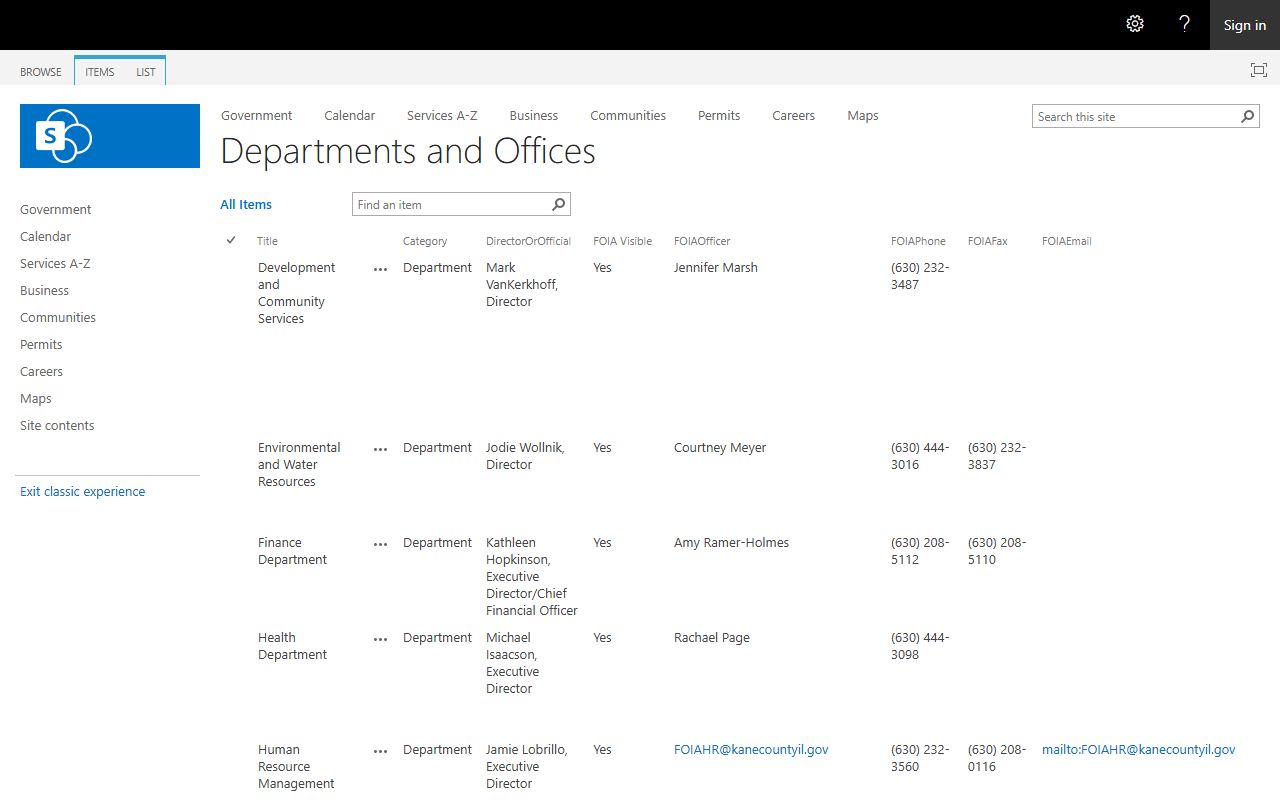This screenshot has width=1280, height=800.
Task: Sort by the FOIAPhone column header
Action: (918, 241)
